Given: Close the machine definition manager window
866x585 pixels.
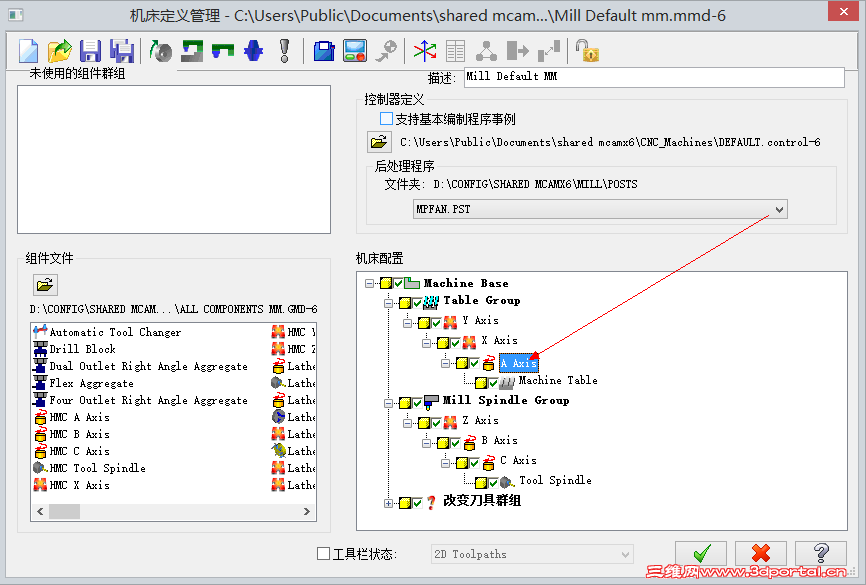Looking at the screenshot, I should pos(843,11).
